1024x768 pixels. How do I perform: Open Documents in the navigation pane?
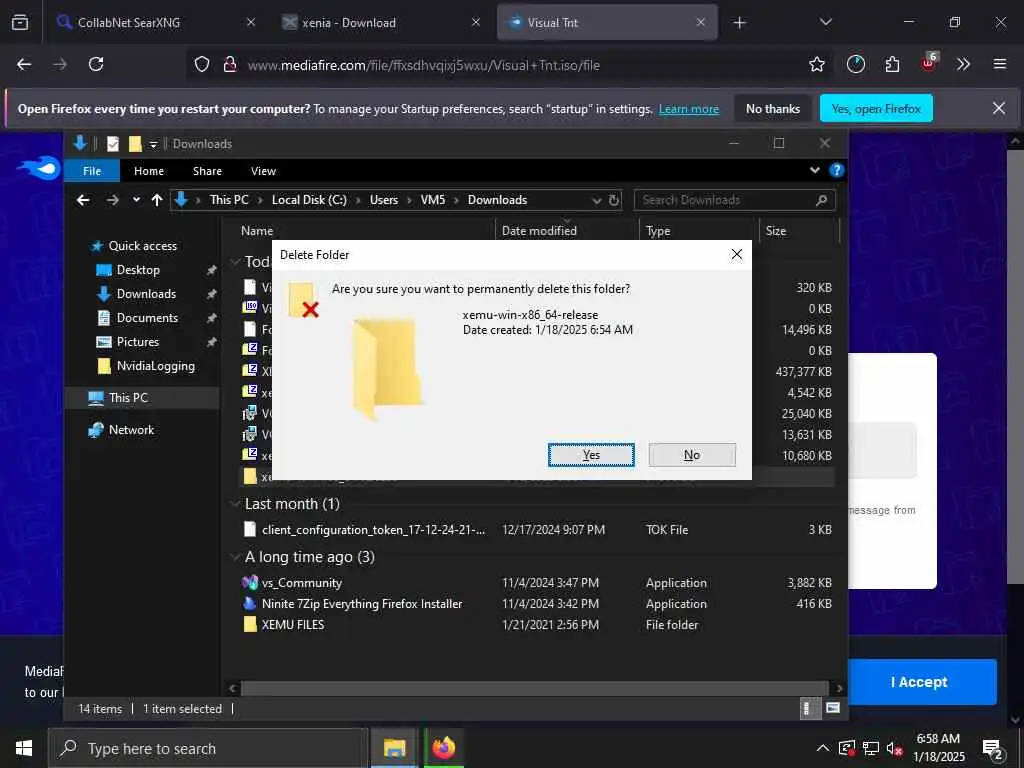[x=147, y=318]
